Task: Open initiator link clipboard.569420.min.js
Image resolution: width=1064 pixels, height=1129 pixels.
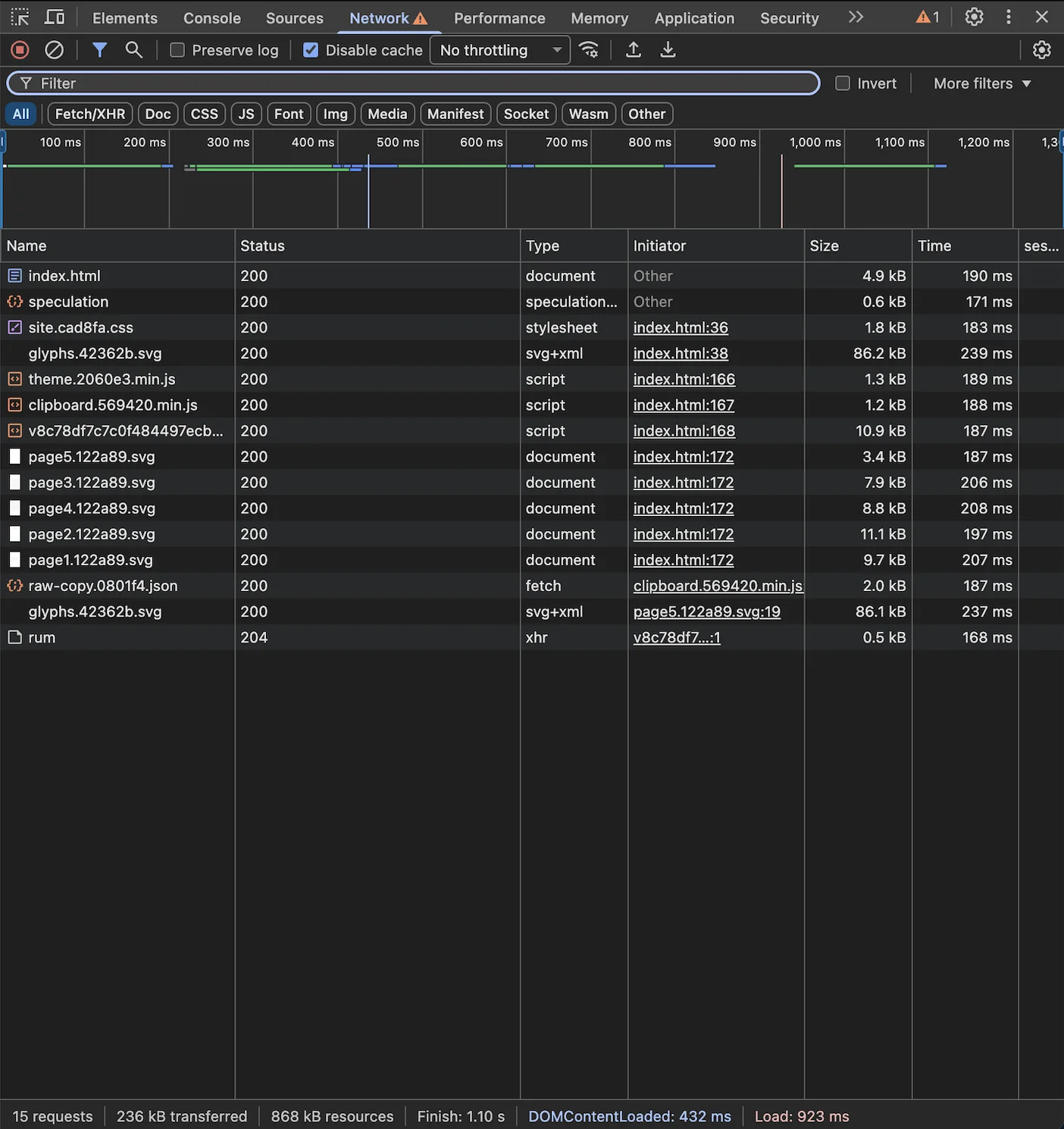Action: (x=718, y=586)
